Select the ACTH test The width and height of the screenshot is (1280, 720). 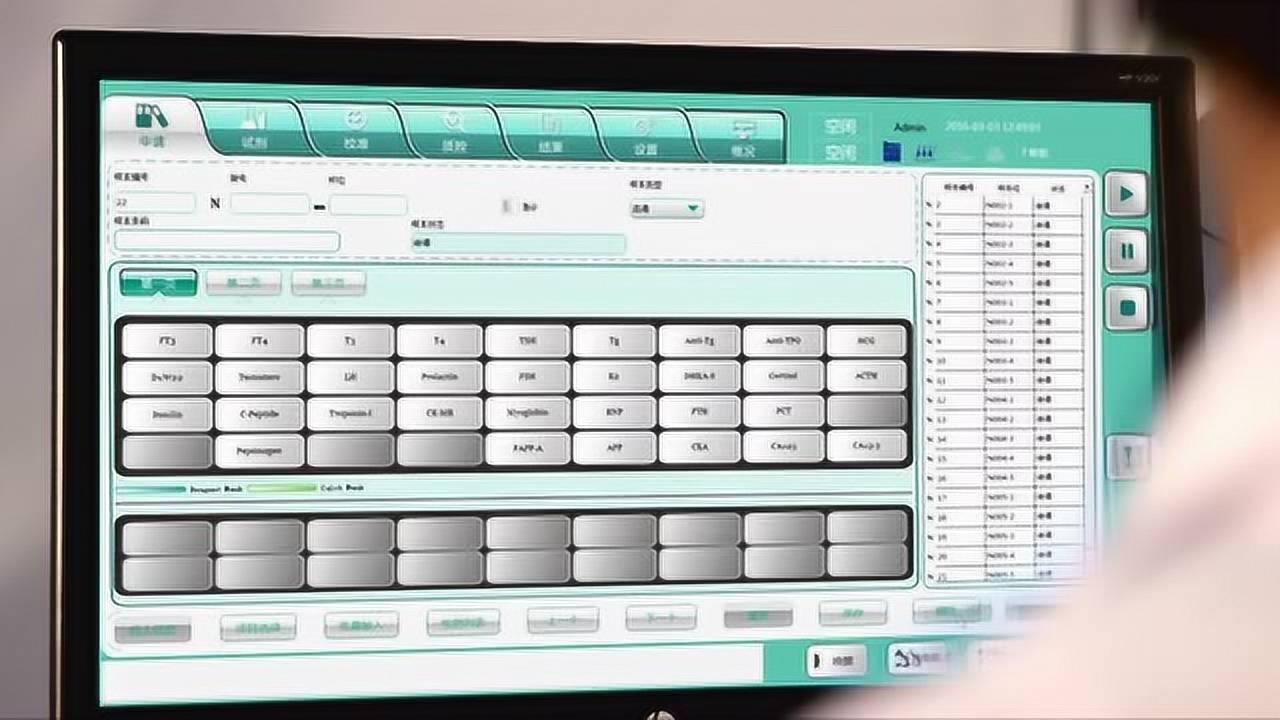point(867,376)
